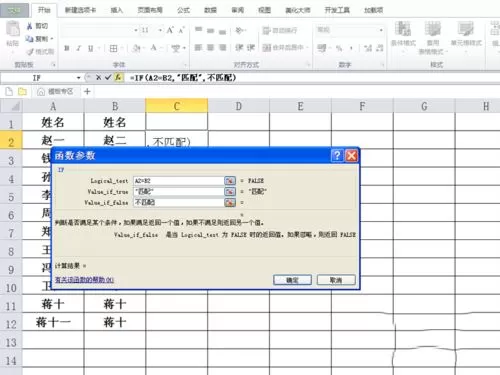This screenshot has height=375, width=500.
Task: Click the Value_if_false input field
Action: click(179, 202)
